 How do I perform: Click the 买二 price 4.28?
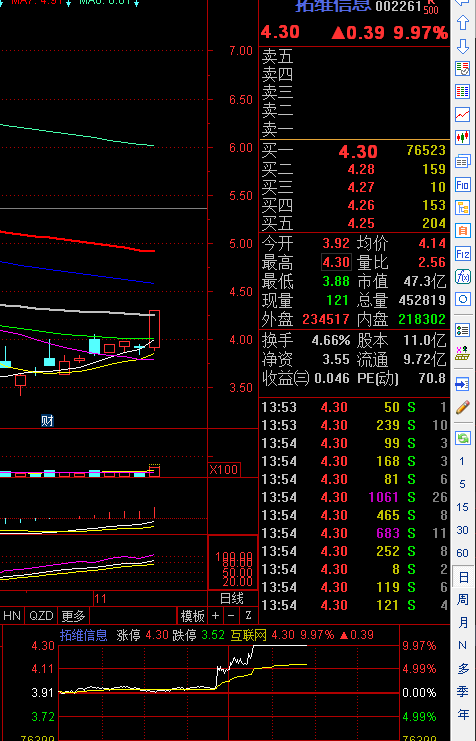[x=361, y=169]
